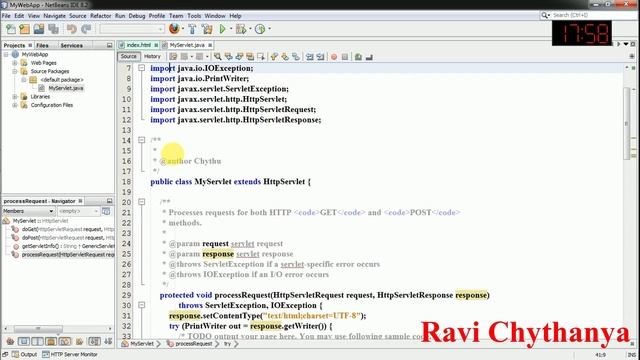Expand the Libraries node

pos(15,97)
